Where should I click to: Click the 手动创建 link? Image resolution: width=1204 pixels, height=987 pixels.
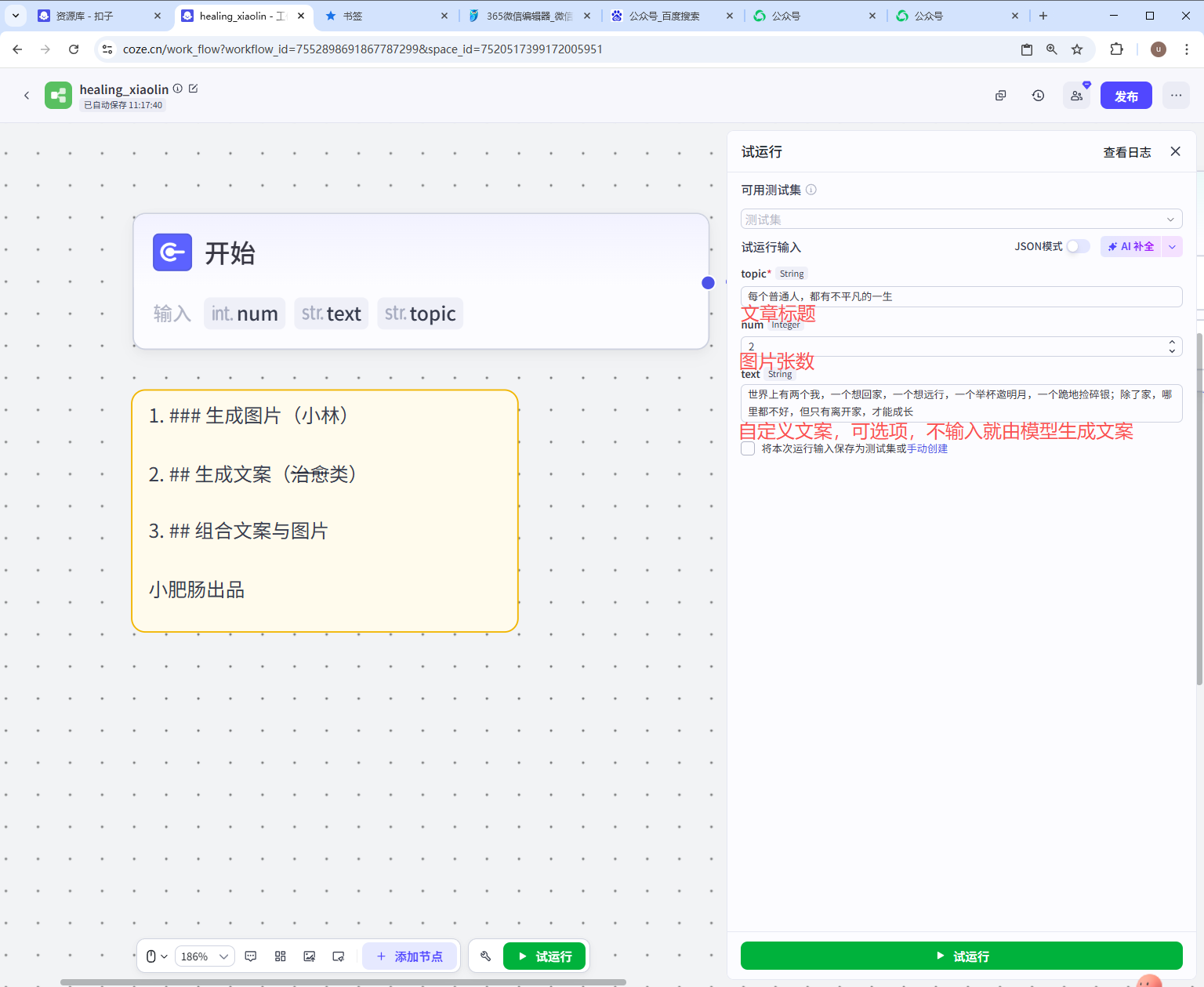[927, 448]
